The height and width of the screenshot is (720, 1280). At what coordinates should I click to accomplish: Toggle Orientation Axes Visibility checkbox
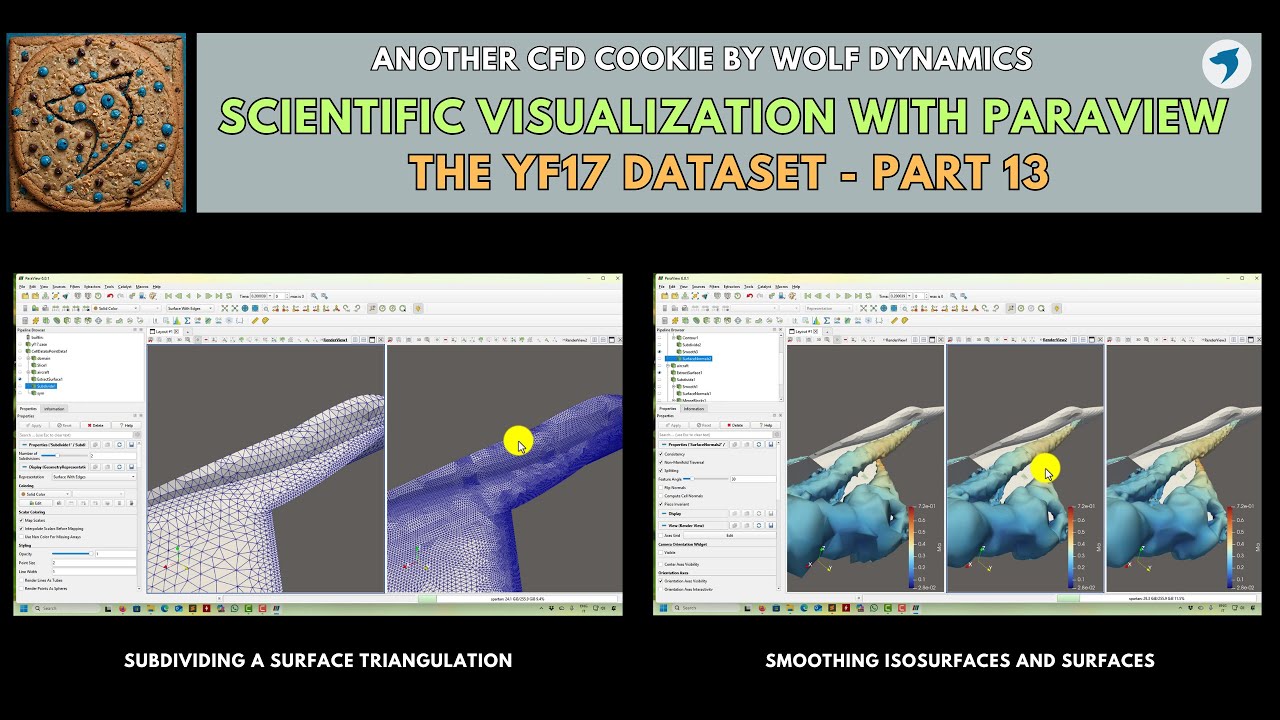(x=661, y=581)
